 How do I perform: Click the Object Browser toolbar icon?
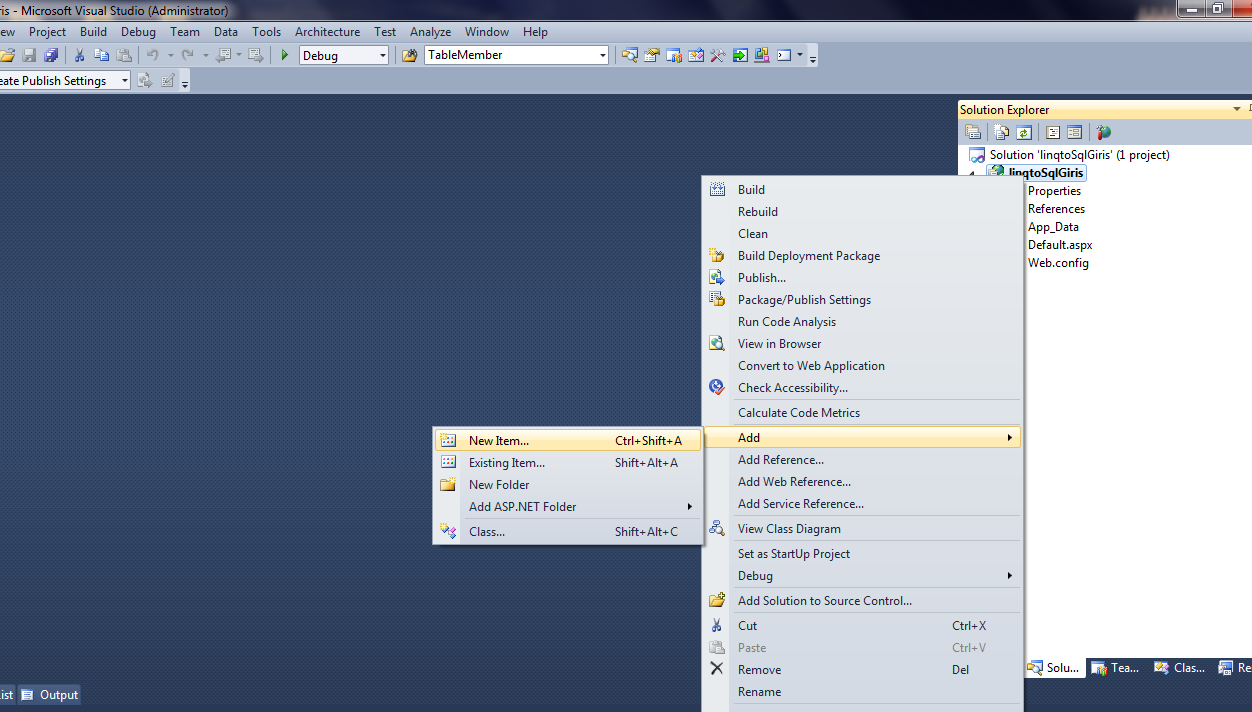(x=695, y=55)
